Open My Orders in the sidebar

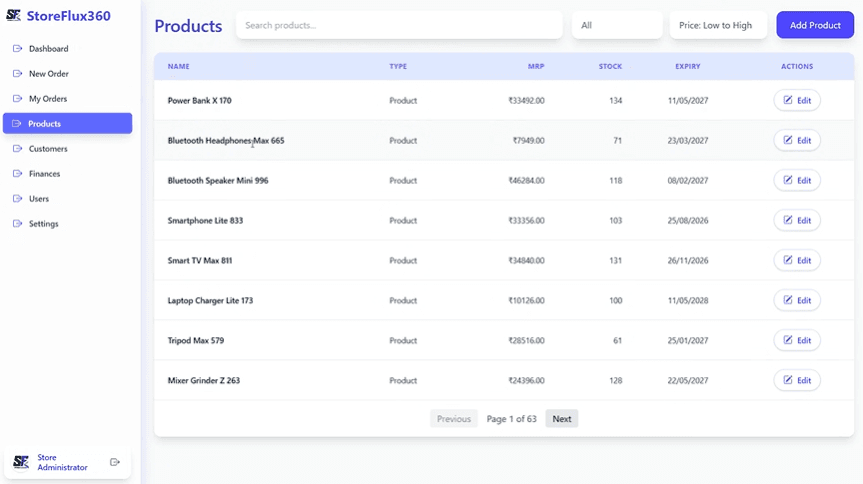point(48,98)
